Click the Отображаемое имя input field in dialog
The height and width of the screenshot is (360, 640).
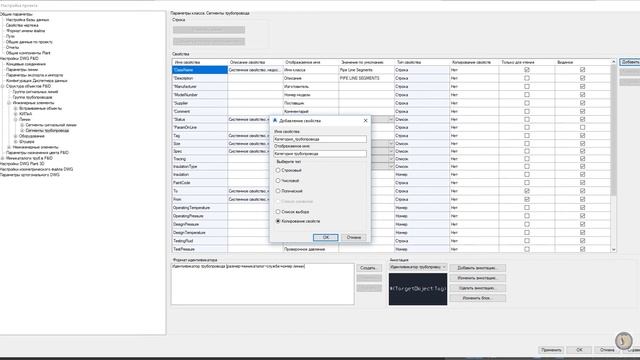(320, 153)
